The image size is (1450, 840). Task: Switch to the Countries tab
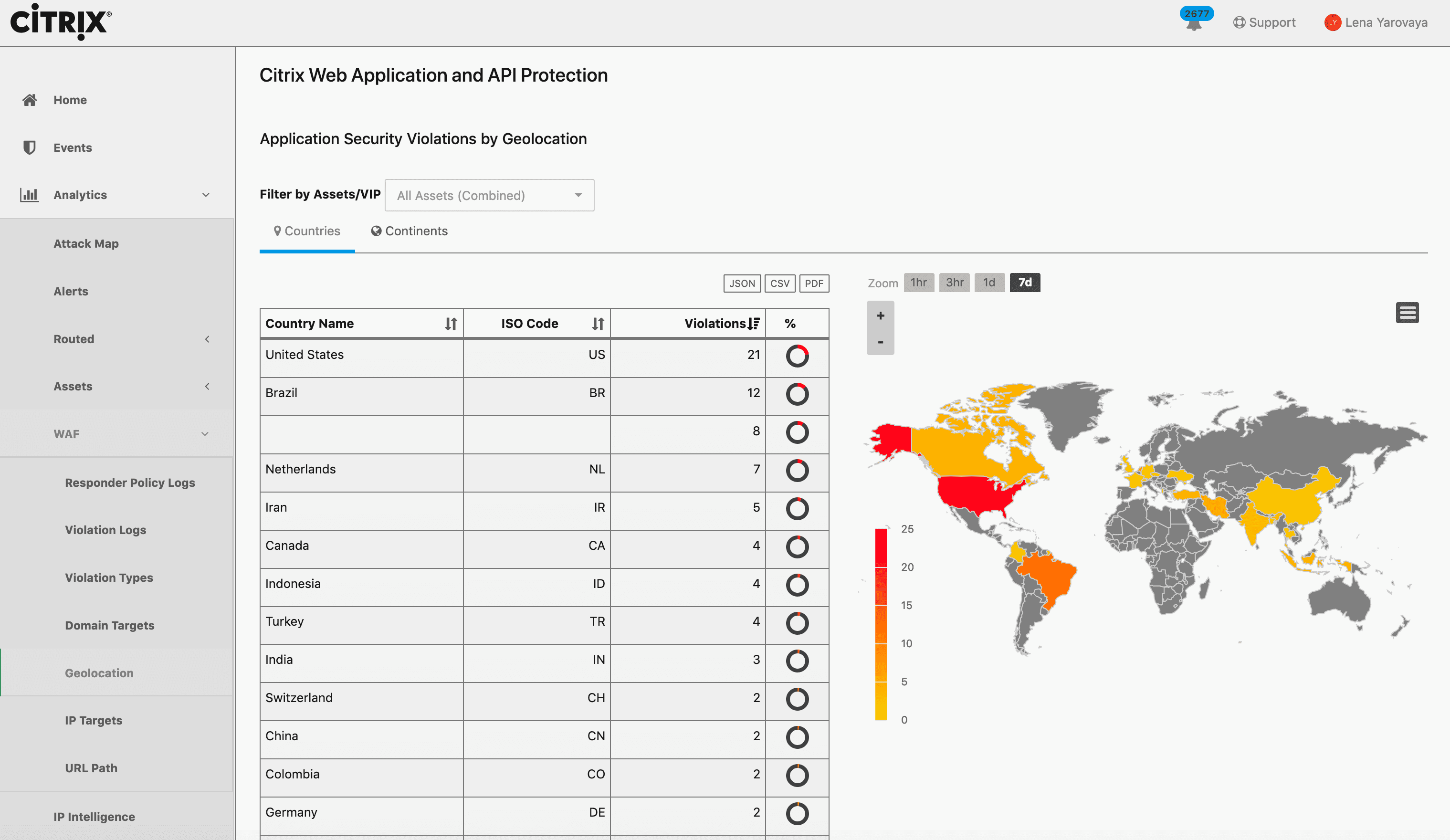click(307, 231)
